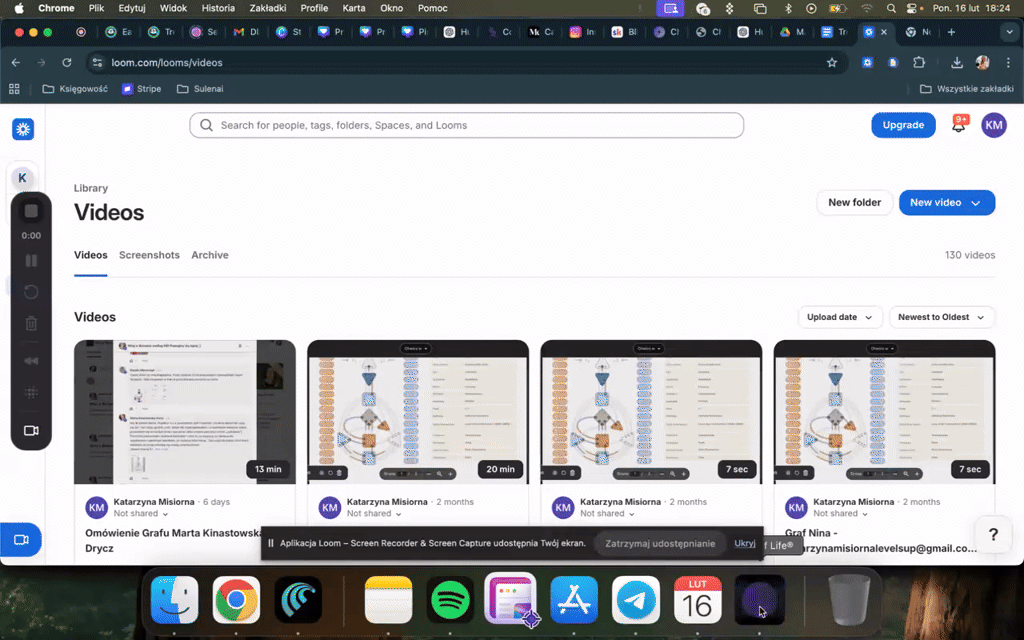Restart the recording with the circular arrow
Image resolution: width=1024 pixels, height=640 pixels.
click(31, 292)
